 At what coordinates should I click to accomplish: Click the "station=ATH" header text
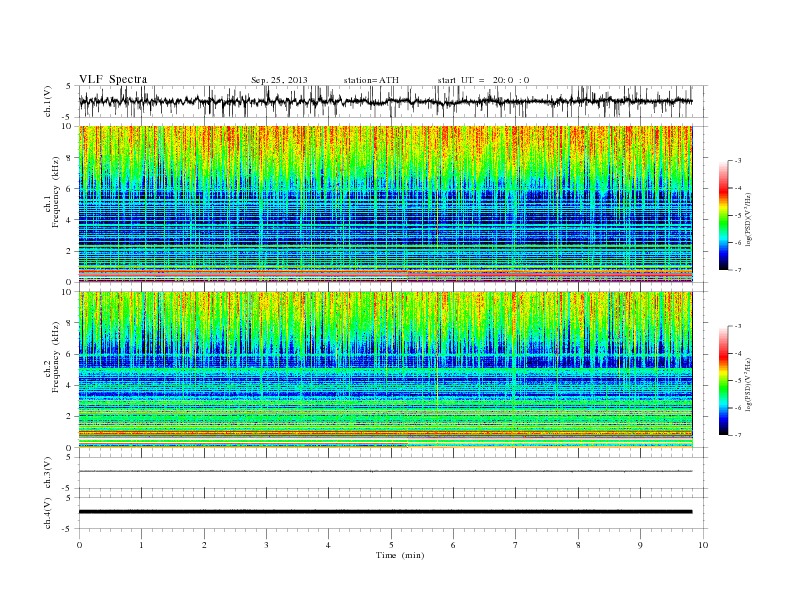coord(371,80)
